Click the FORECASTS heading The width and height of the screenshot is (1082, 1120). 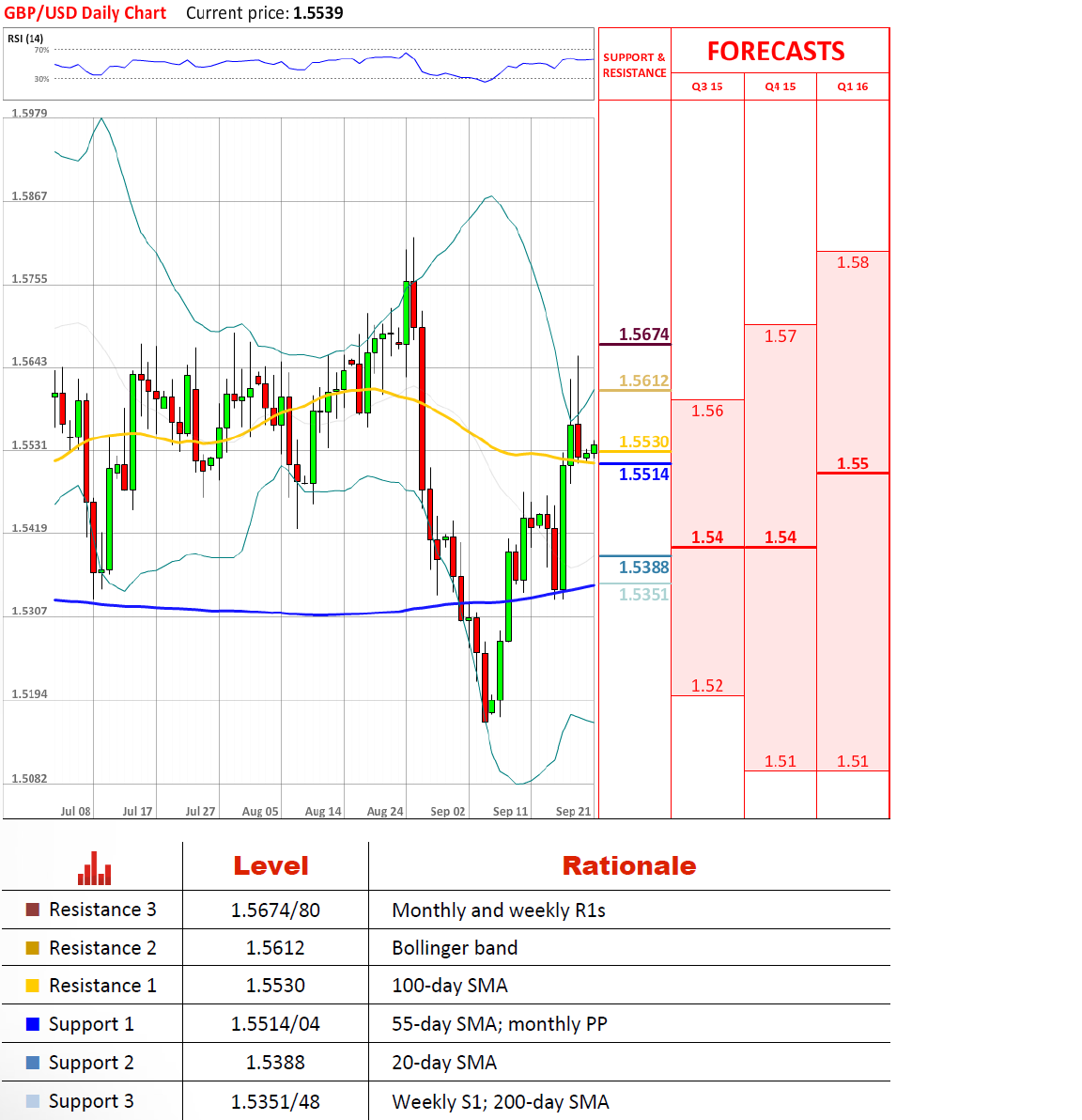(x=777, y=52)
